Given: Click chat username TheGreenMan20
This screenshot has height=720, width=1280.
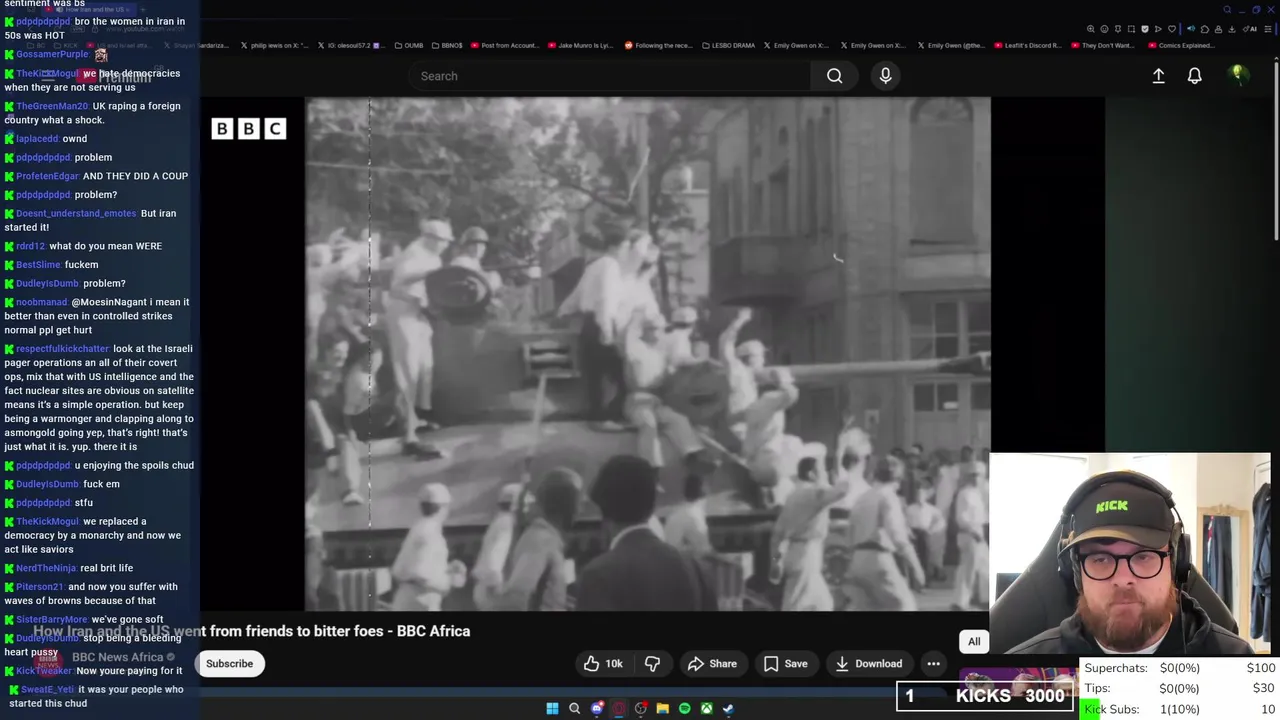Looking at the screenshot, I should (x=52, y=106).
